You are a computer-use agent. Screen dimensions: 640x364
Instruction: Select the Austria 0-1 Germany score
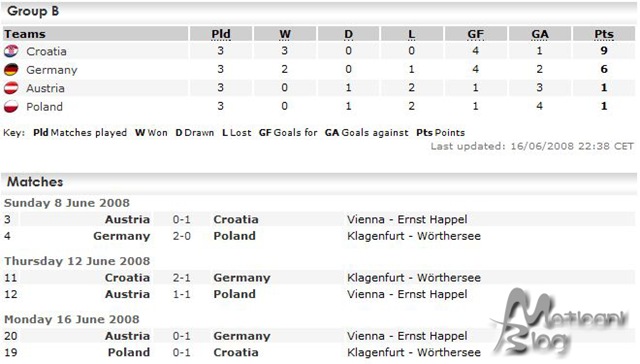[181, 336]
